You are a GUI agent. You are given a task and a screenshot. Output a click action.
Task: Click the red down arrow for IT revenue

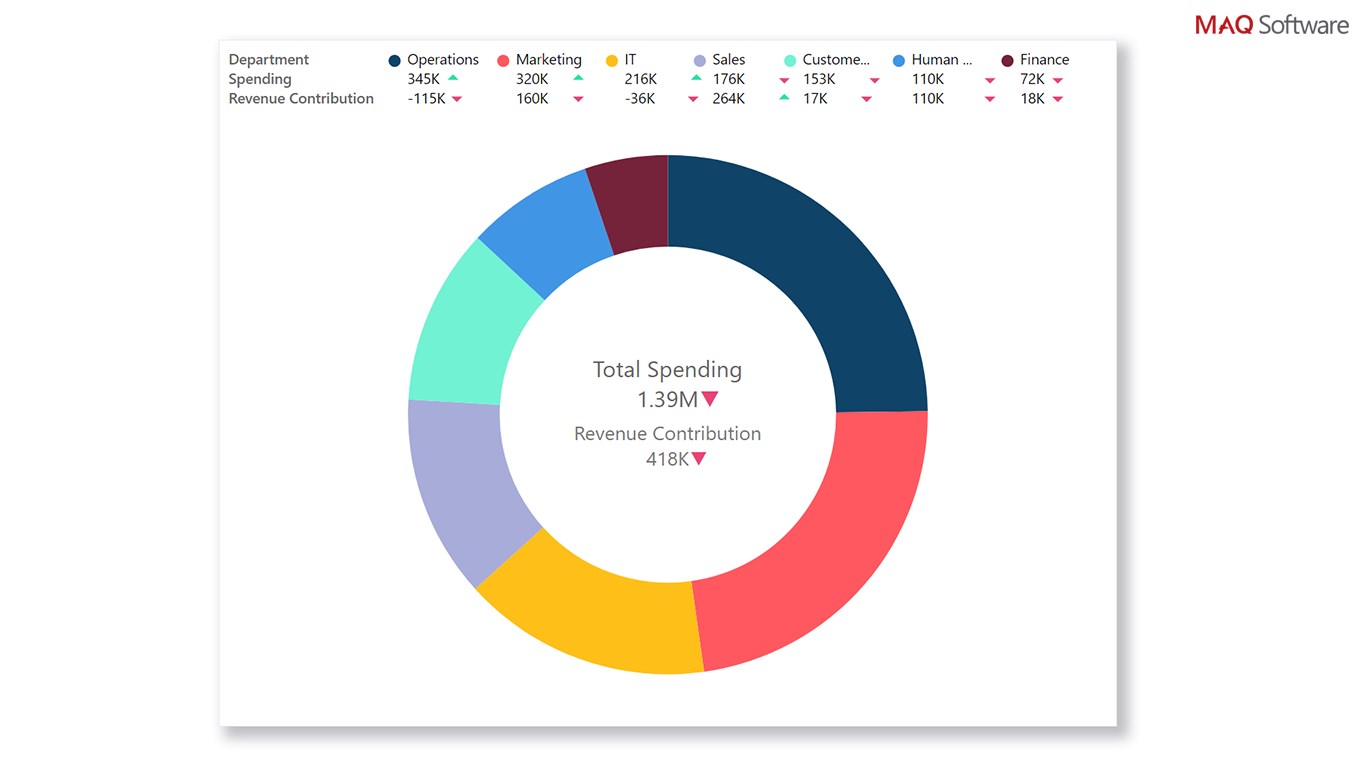pos(693,99)
